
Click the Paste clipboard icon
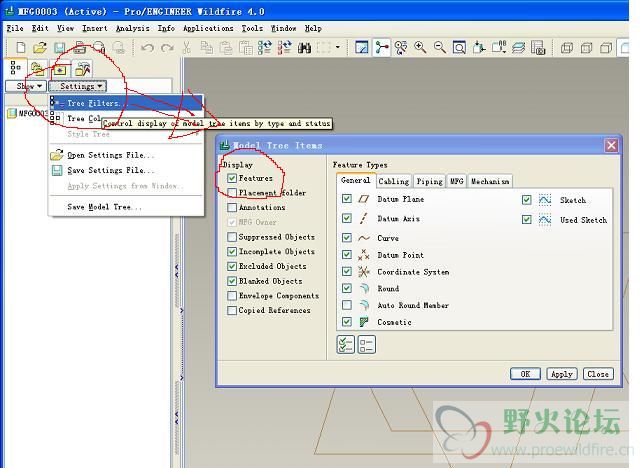click(225, 48)
